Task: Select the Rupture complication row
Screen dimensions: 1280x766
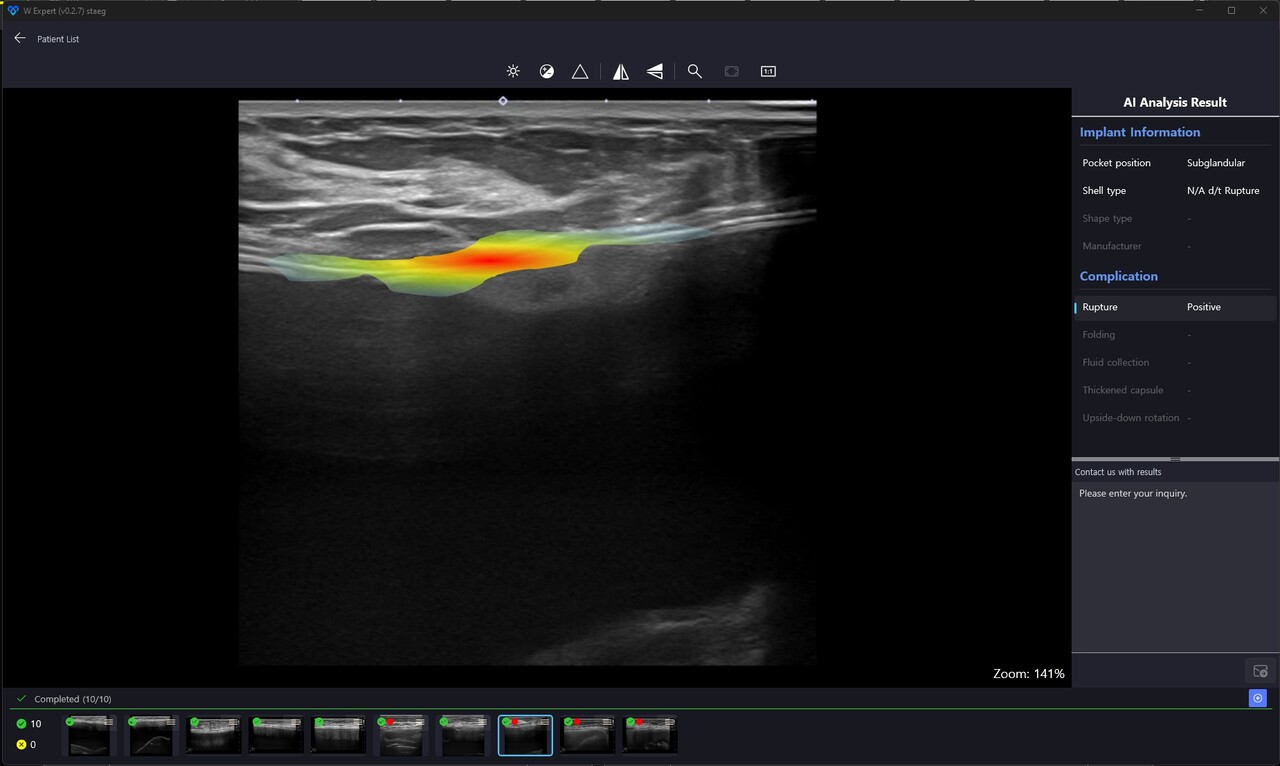Action: 1174,307
